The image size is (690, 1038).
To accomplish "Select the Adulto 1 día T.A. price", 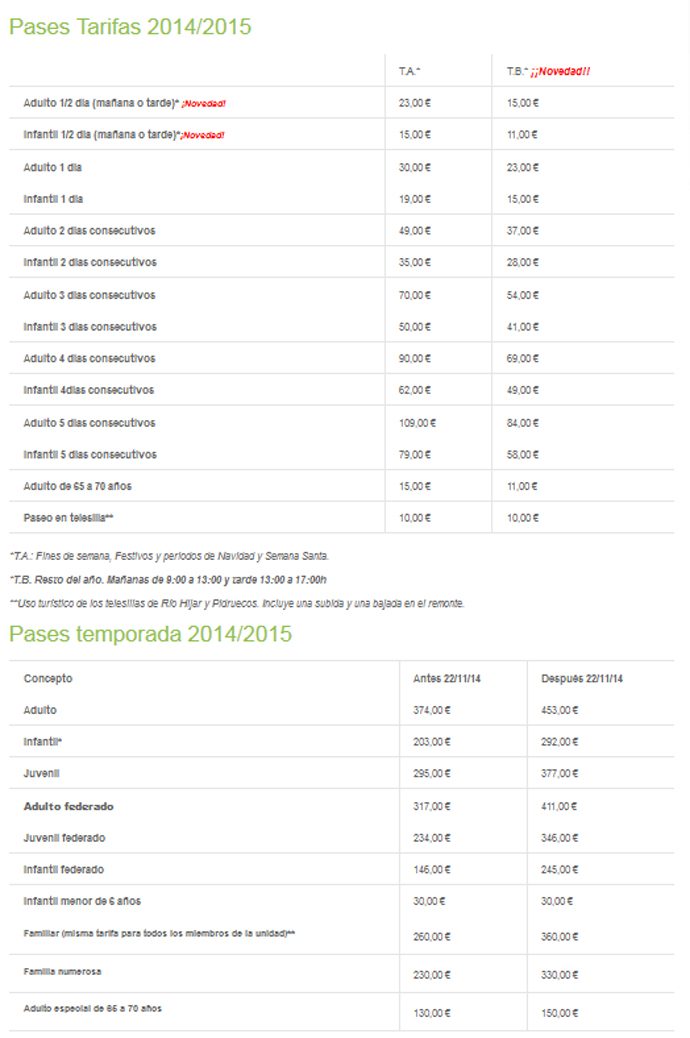I will coord(414,167).
